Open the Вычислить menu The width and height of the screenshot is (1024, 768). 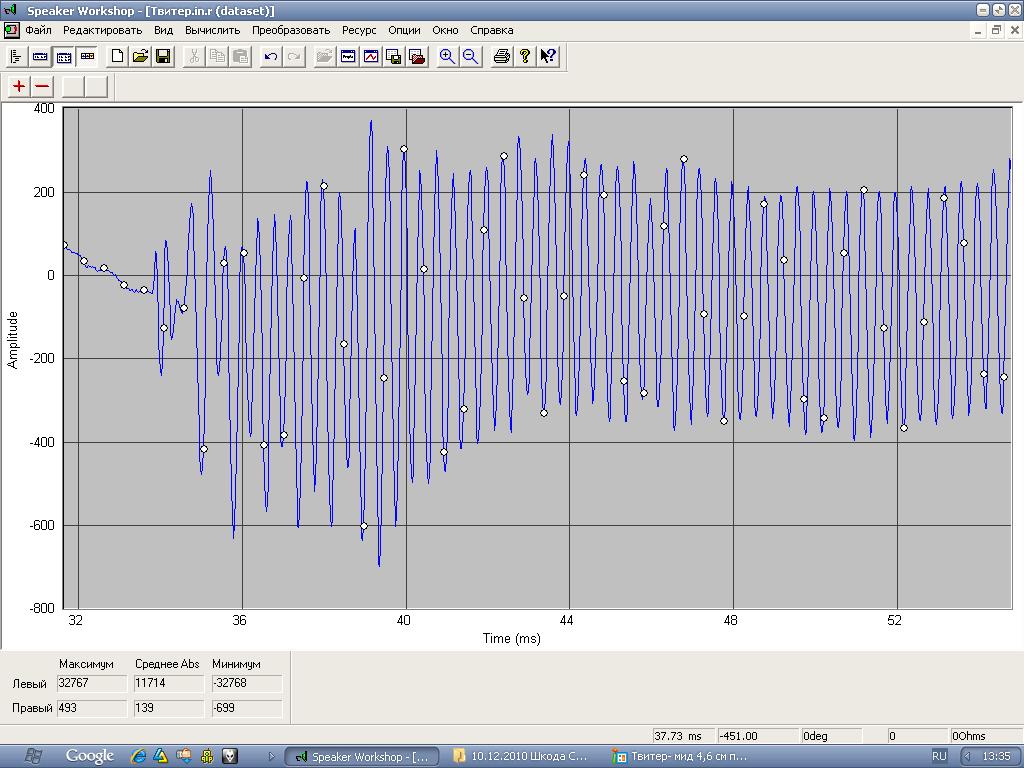point(212,30)
